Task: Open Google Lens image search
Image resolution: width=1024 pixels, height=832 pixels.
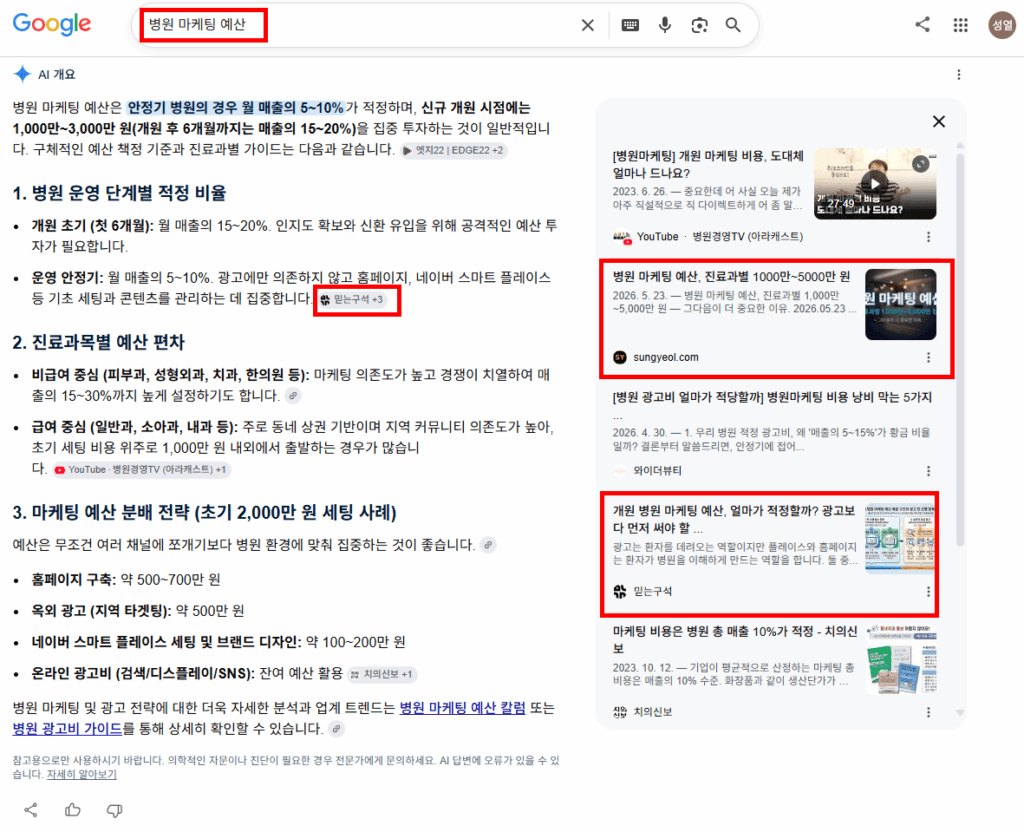Action: [x=699, y=25]
